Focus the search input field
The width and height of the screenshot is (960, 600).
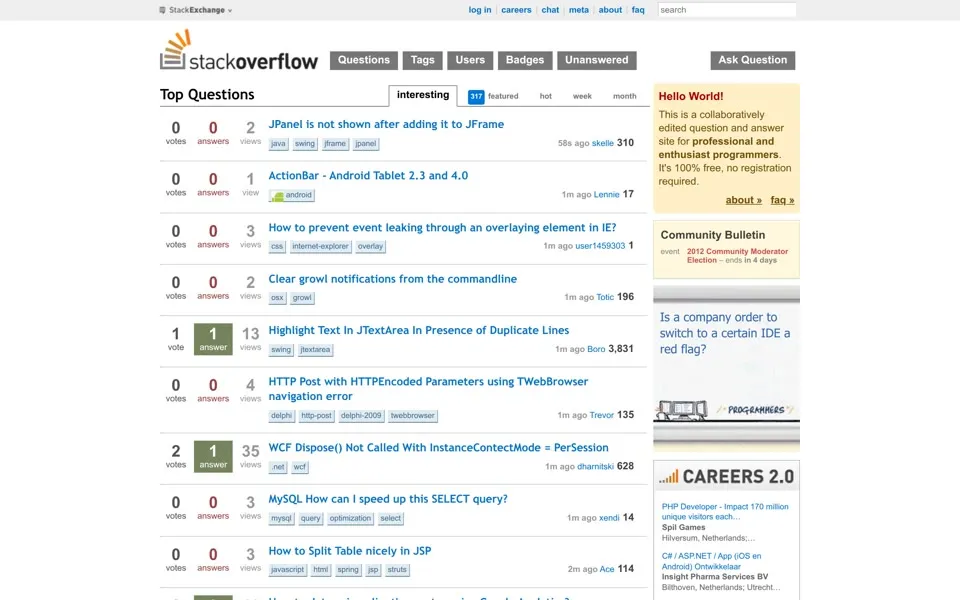click(x=727, y=10)
